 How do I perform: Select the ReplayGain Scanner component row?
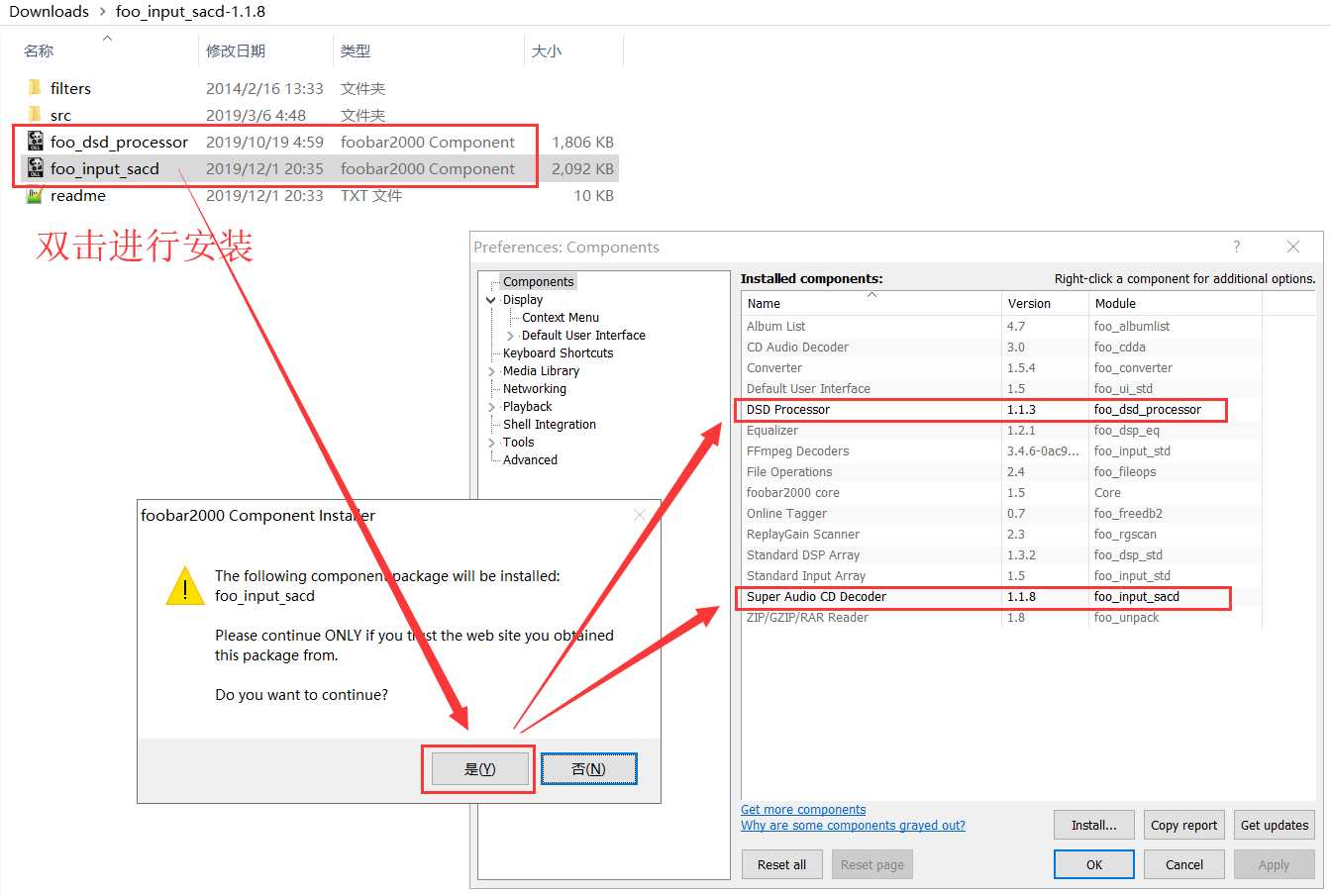point(1001,534)
